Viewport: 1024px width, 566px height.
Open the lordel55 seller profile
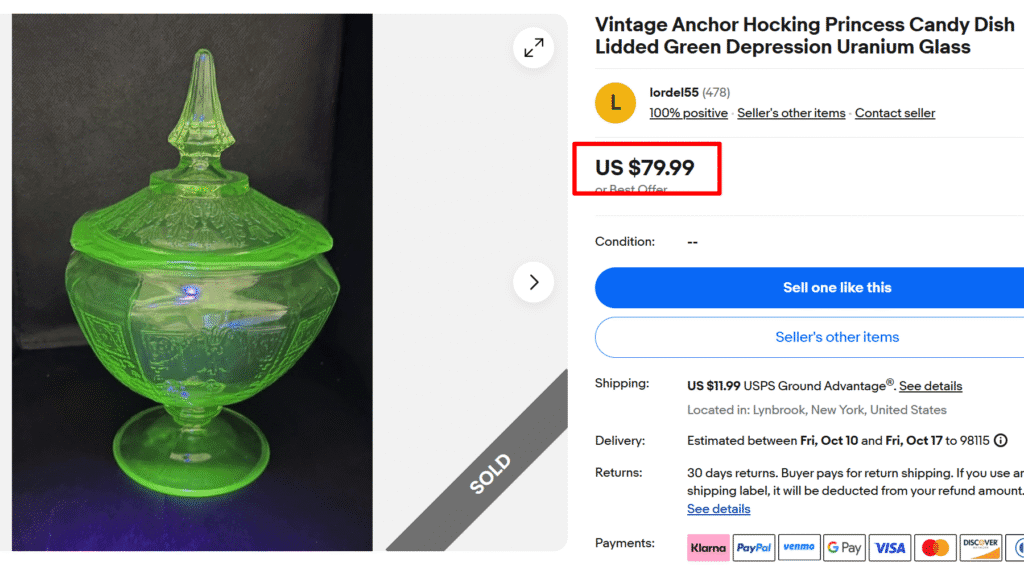pyautogui.click(x=674, y=93)
